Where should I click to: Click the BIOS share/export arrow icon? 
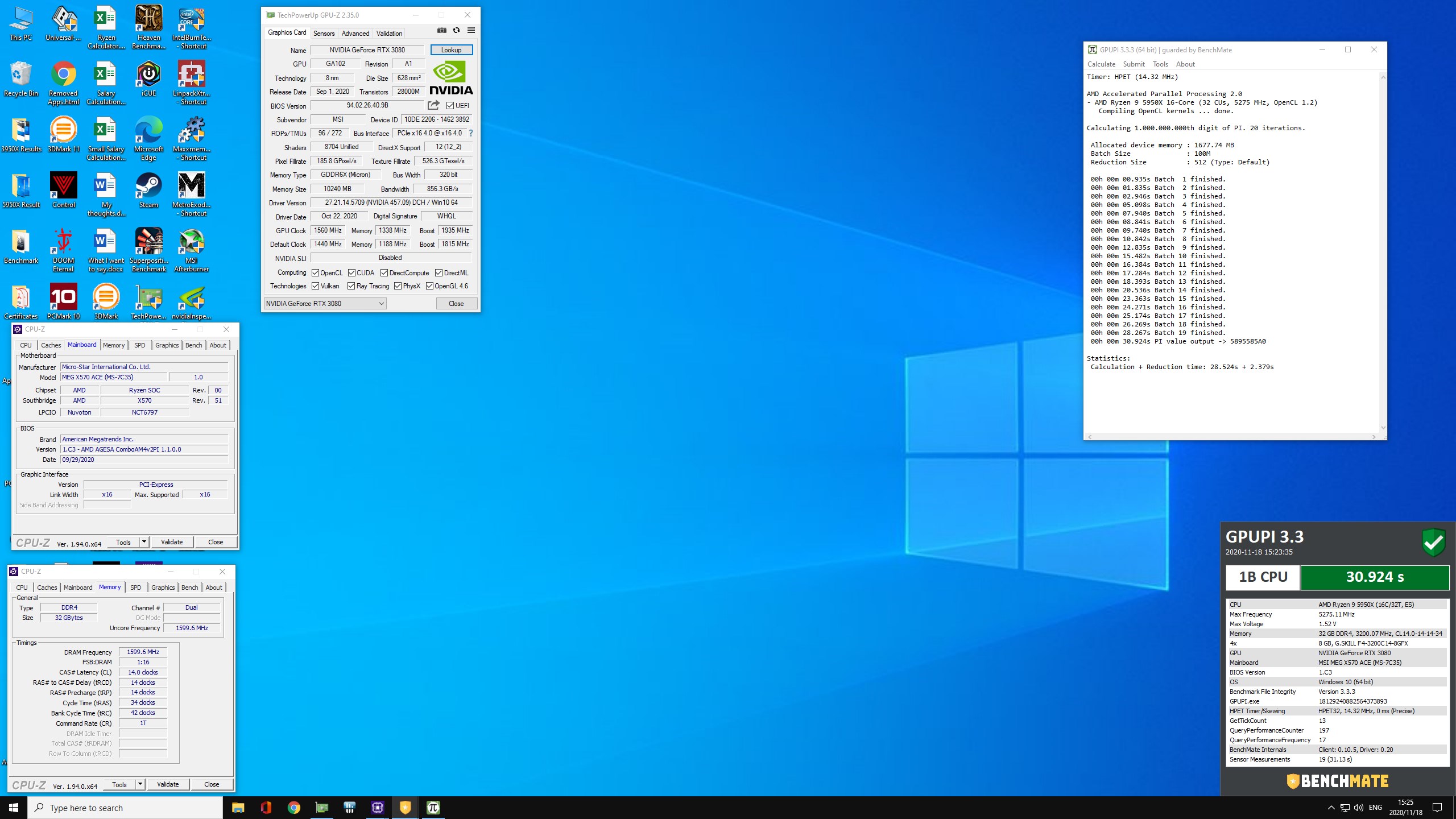click(433, 105)
